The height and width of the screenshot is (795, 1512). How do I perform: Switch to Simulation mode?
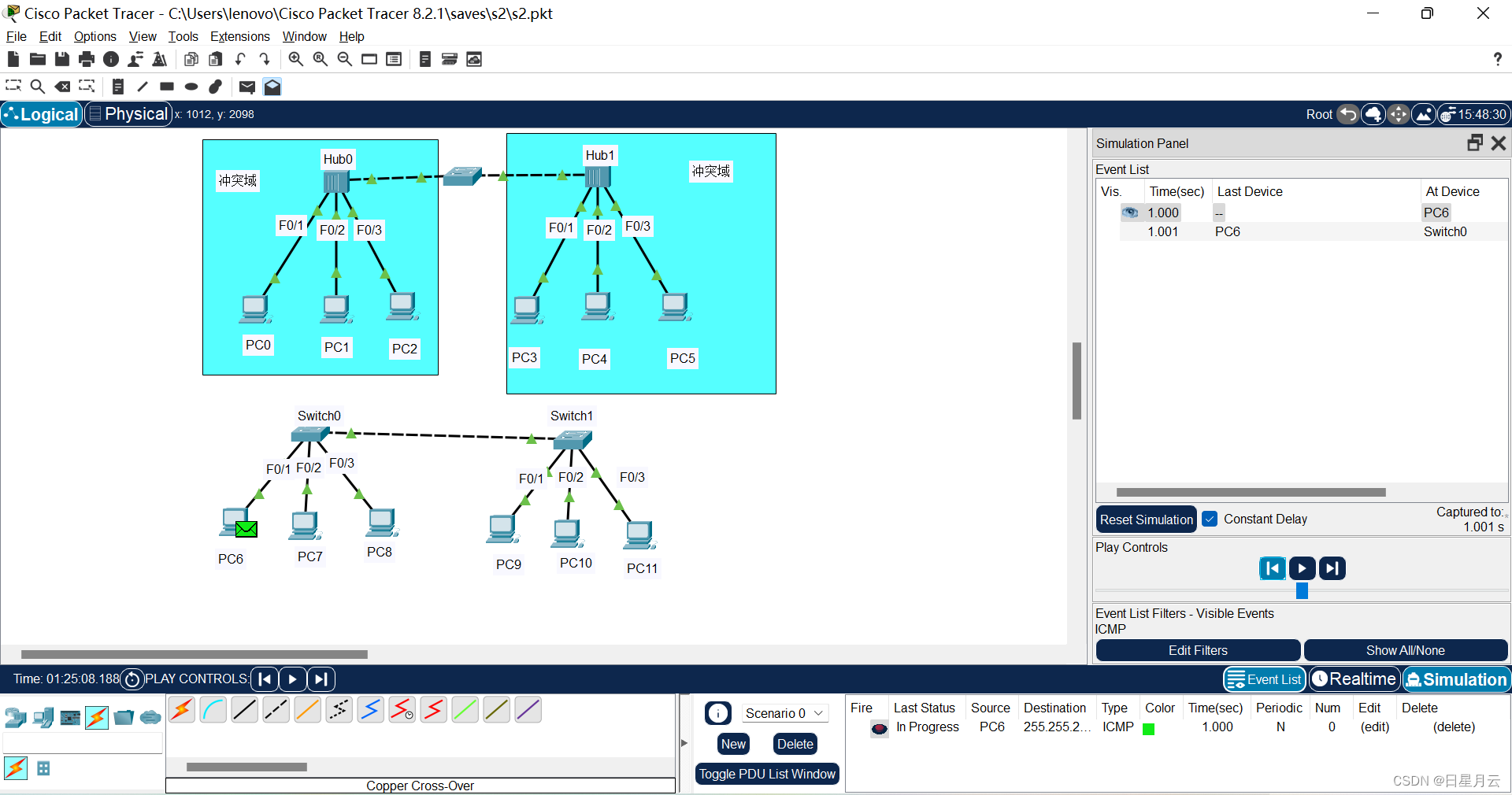click(x=1456, y=679)
